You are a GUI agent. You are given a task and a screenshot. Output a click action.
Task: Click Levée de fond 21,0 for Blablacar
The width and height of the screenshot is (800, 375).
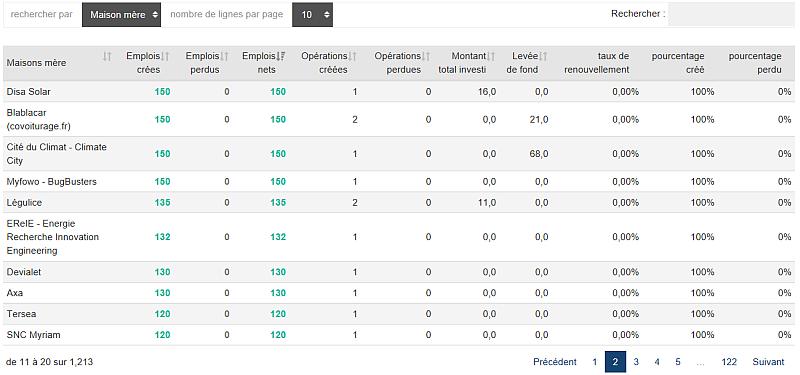pyautogui.click(x=539, y=119)
